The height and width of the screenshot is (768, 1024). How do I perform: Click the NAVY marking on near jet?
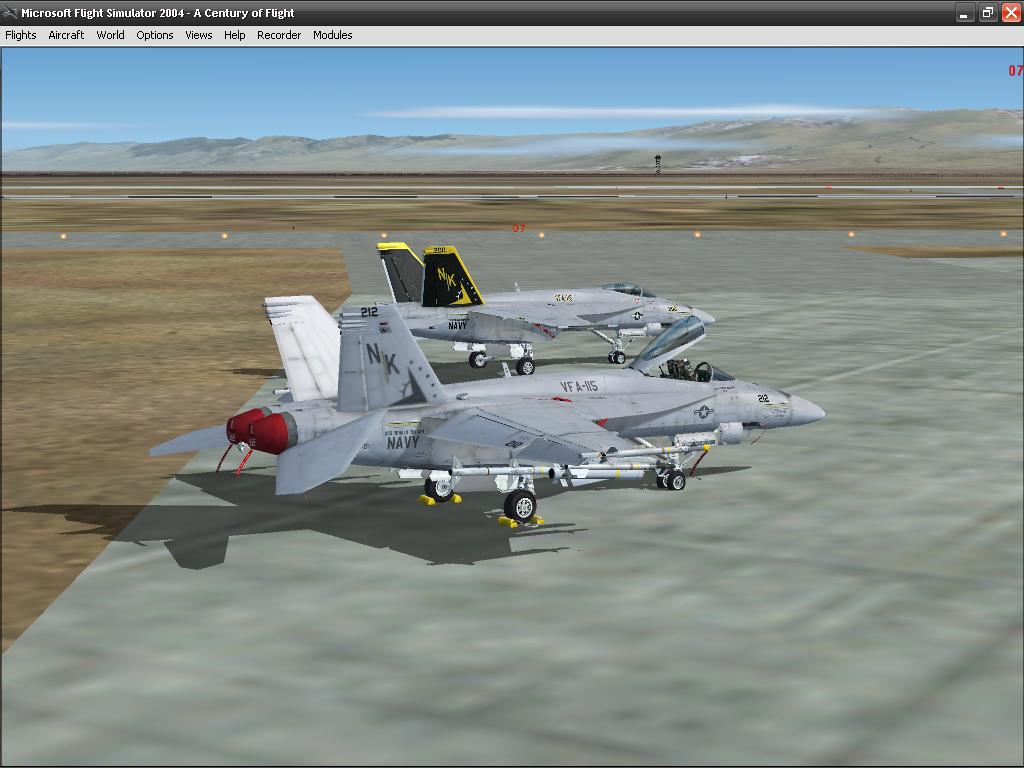point(403,442)
